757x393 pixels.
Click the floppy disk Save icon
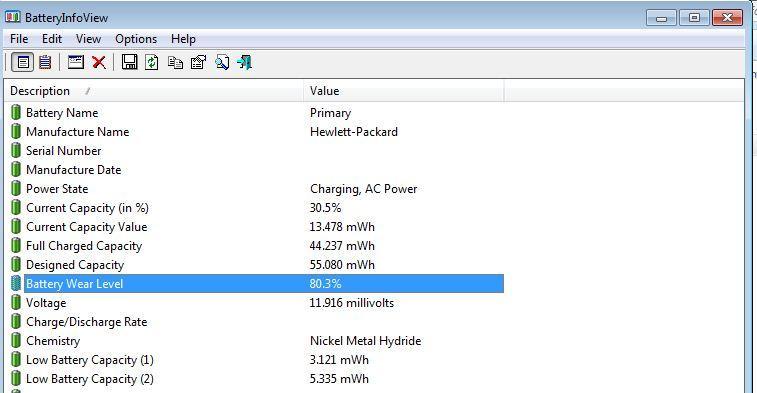(129, 62)
